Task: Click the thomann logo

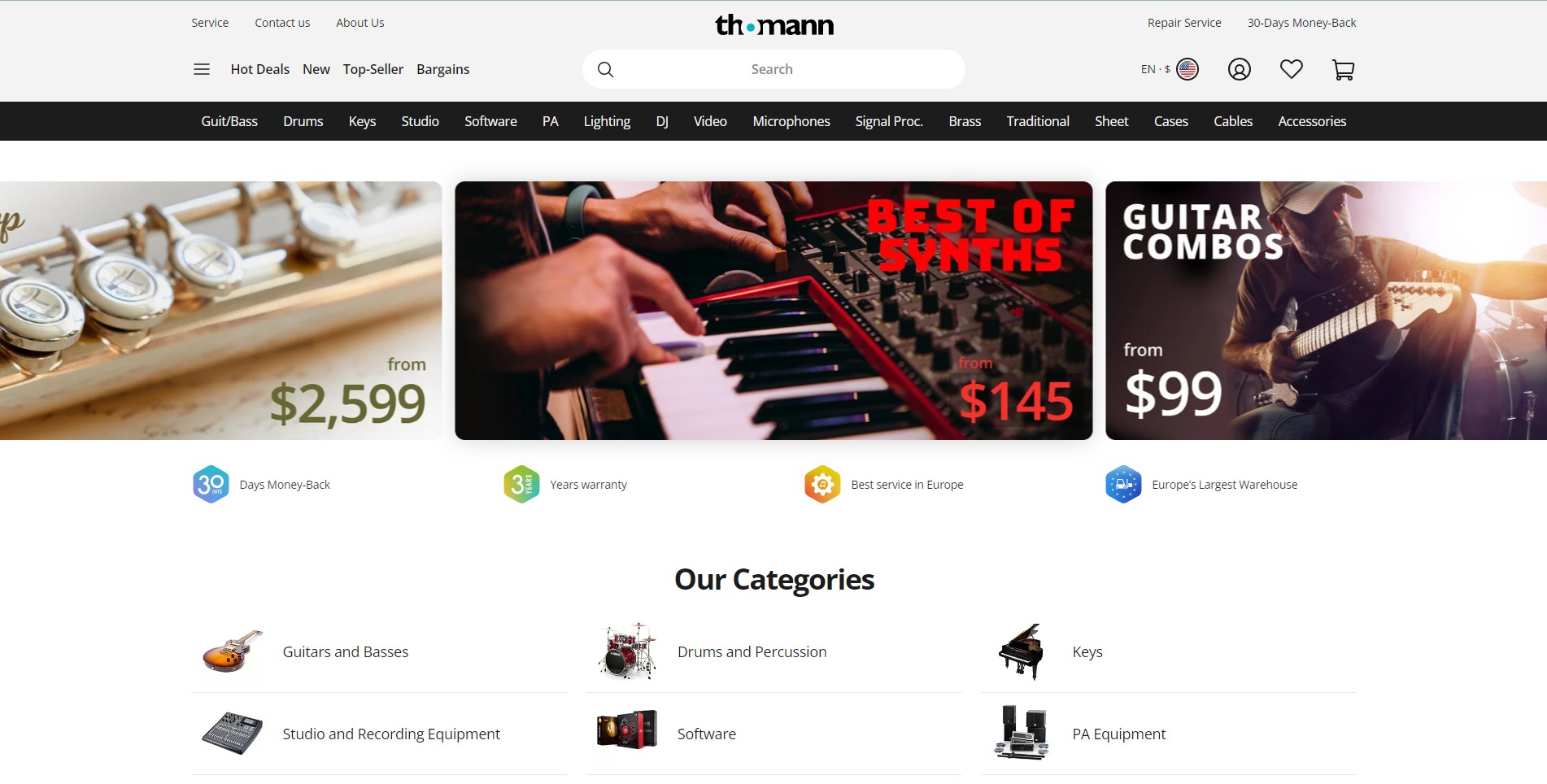Action: pyautogui.click(x=773, y=25)
